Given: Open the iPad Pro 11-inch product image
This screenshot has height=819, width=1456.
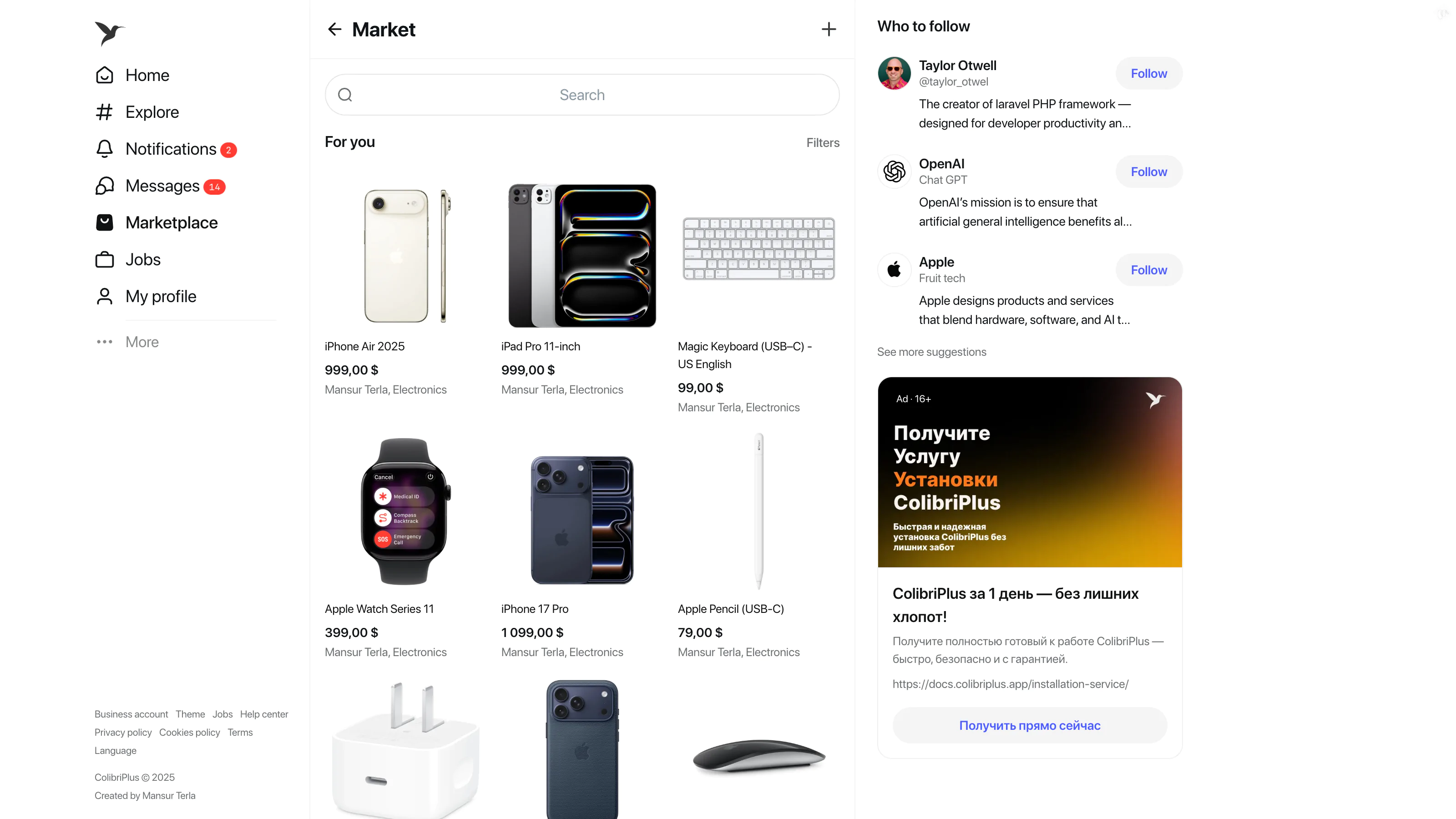Looking at the screenshot, I should click(582, 255).
